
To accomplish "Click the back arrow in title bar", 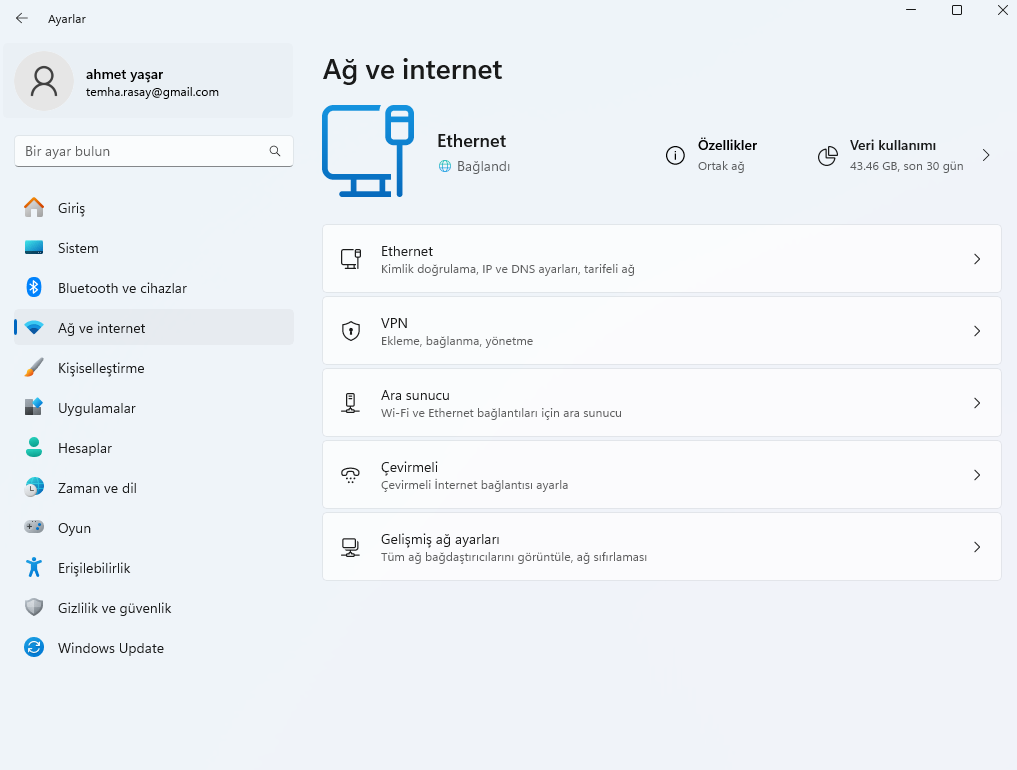I will 22,18.
